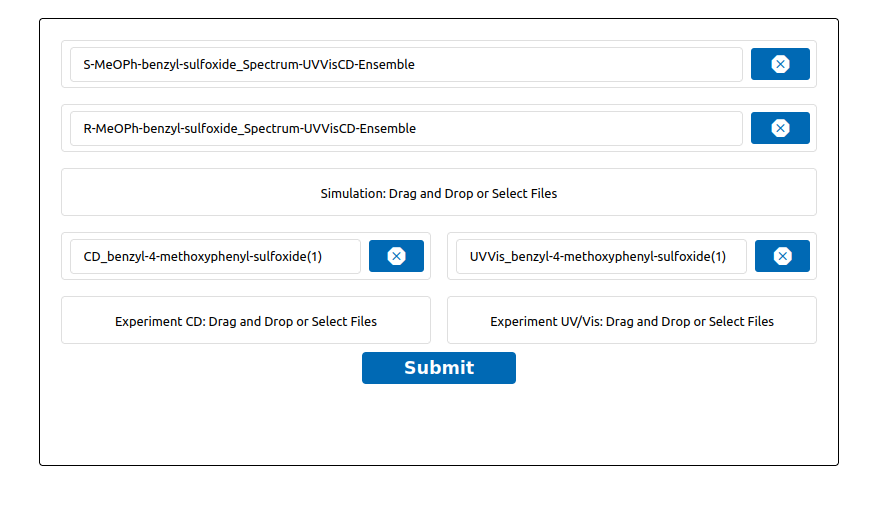Click "Select Files" text in Experiment CD dropzone
The height and width of the screenshot is (513, 882).
344,322
